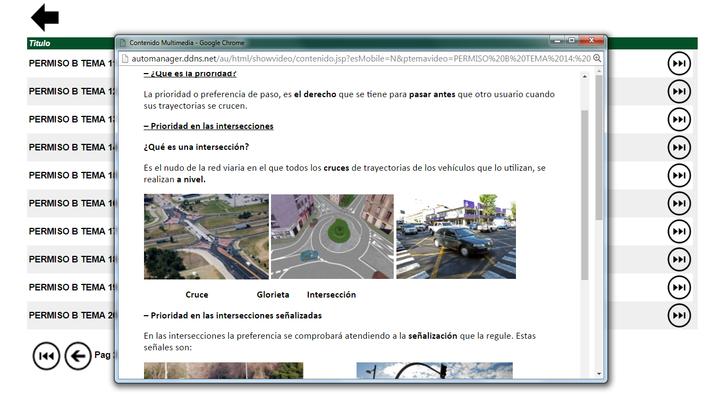This screenshot has height=420, width=720.
Task: Minimize the Contenido Multimedia window
Action: tap(557, 41)
